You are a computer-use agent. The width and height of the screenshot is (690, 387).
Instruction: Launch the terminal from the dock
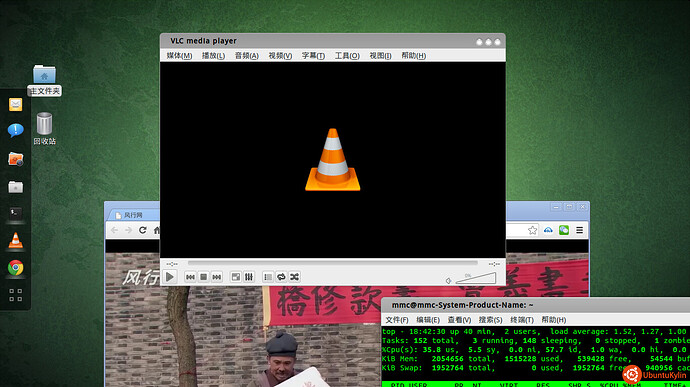tap(15, 214)
